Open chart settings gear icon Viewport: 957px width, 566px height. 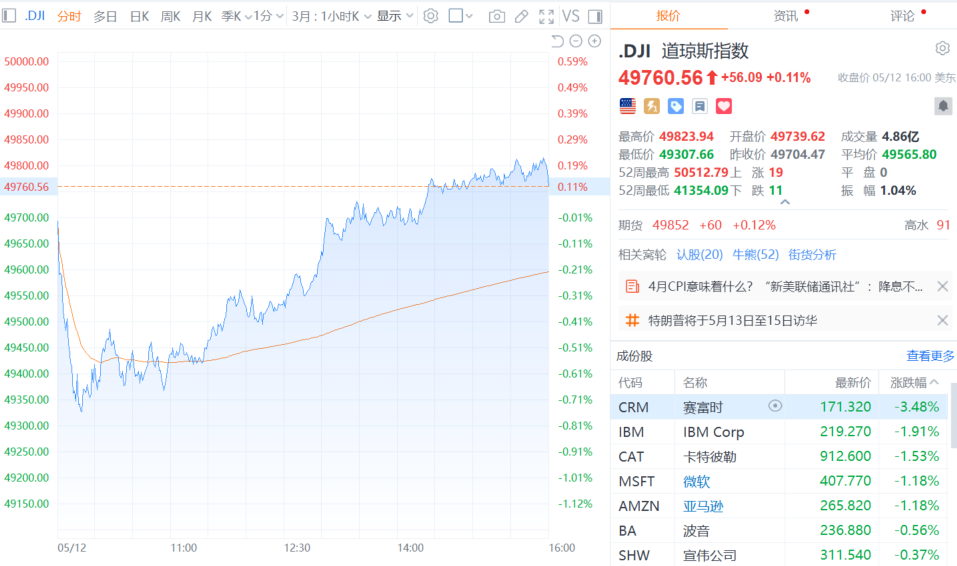point(431,16)
